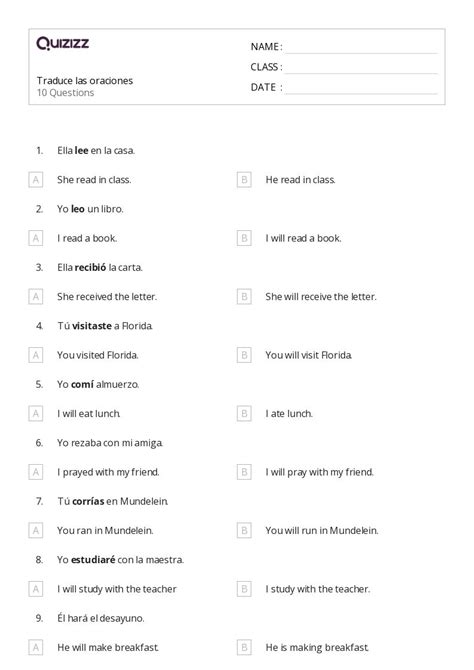Tick box A 'I will eat lunch'
The image size is (474, 670).
click(36, 414)
